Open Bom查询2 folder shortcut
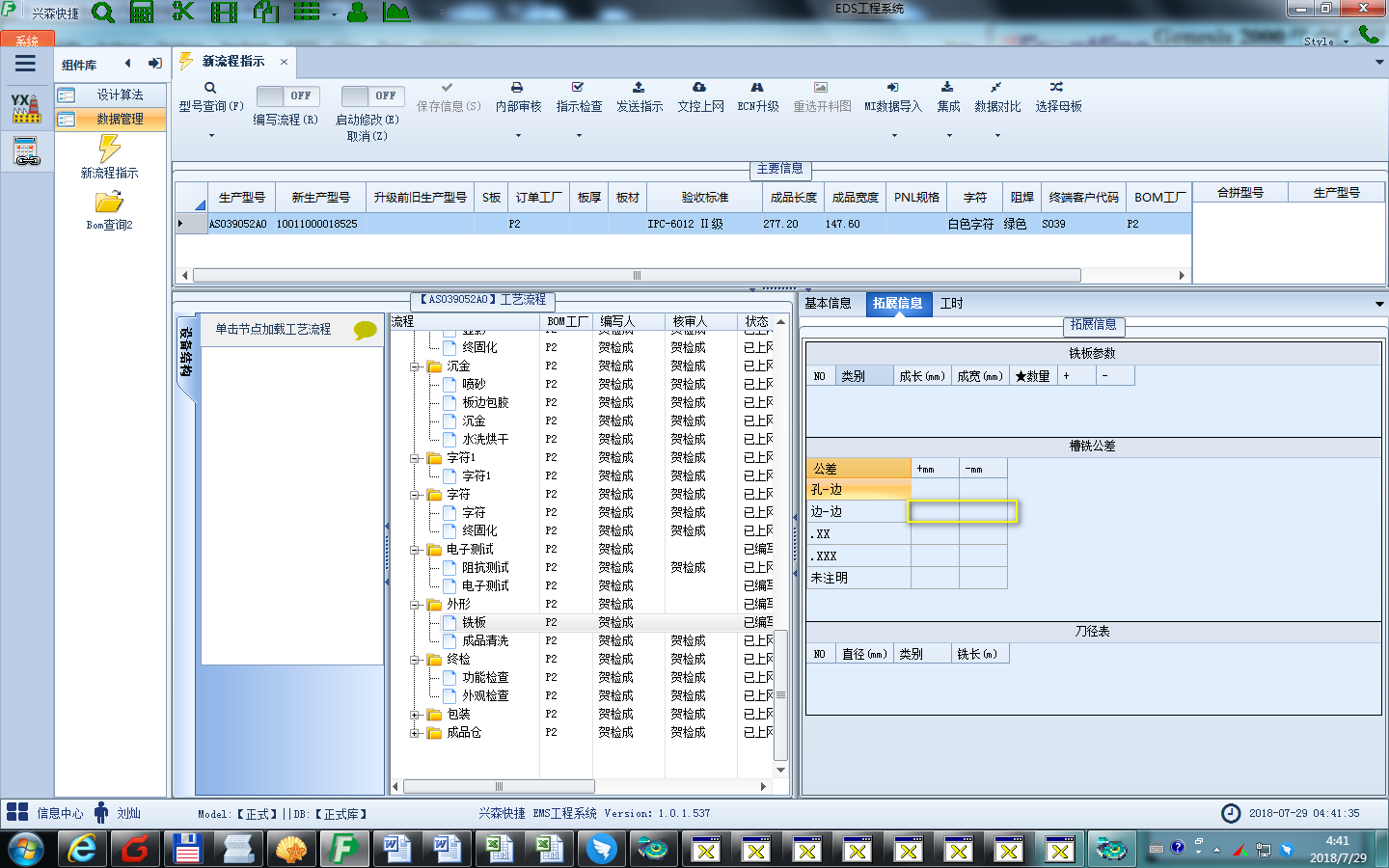 (109, 210)
